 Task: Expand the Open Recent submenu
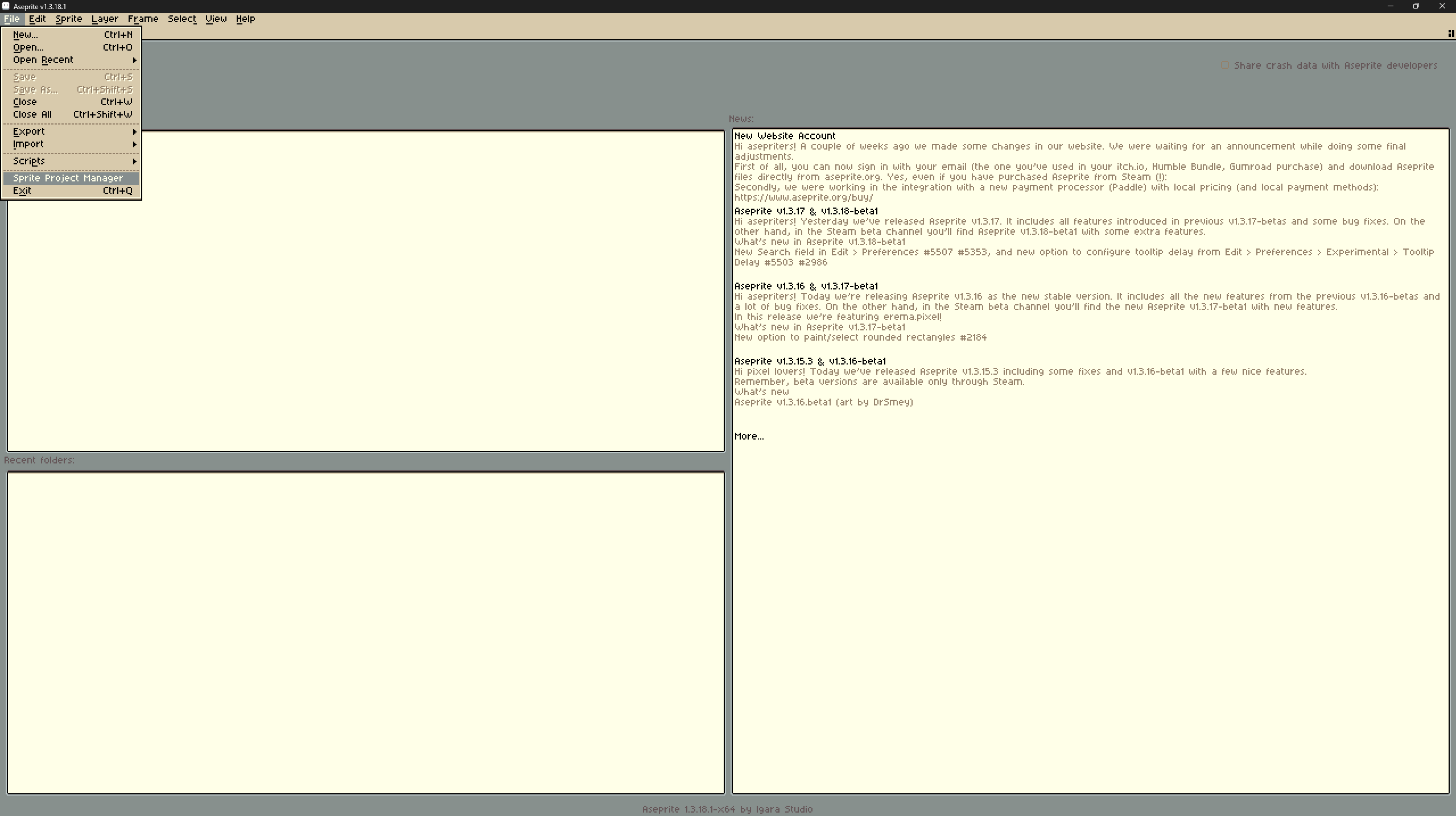(71, 60)
